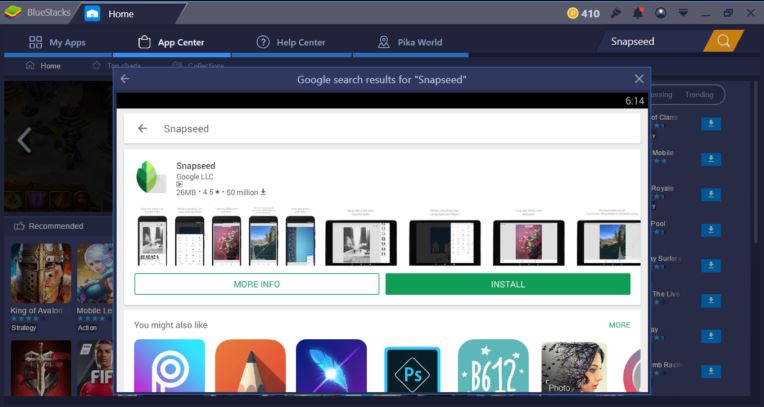Open the B612 suggested app icon
Screen dimensions: 764x407
coord(493,366)
